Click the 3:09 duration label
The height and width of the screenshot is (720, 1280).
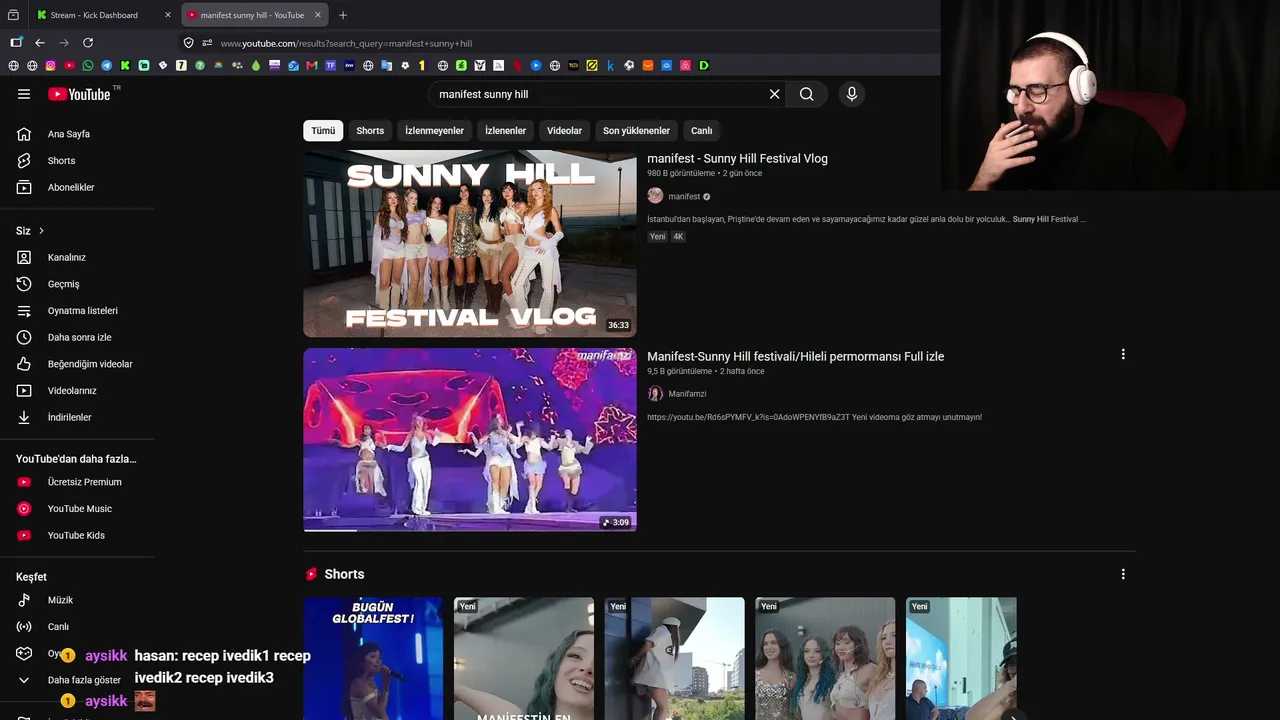point(616,522)
